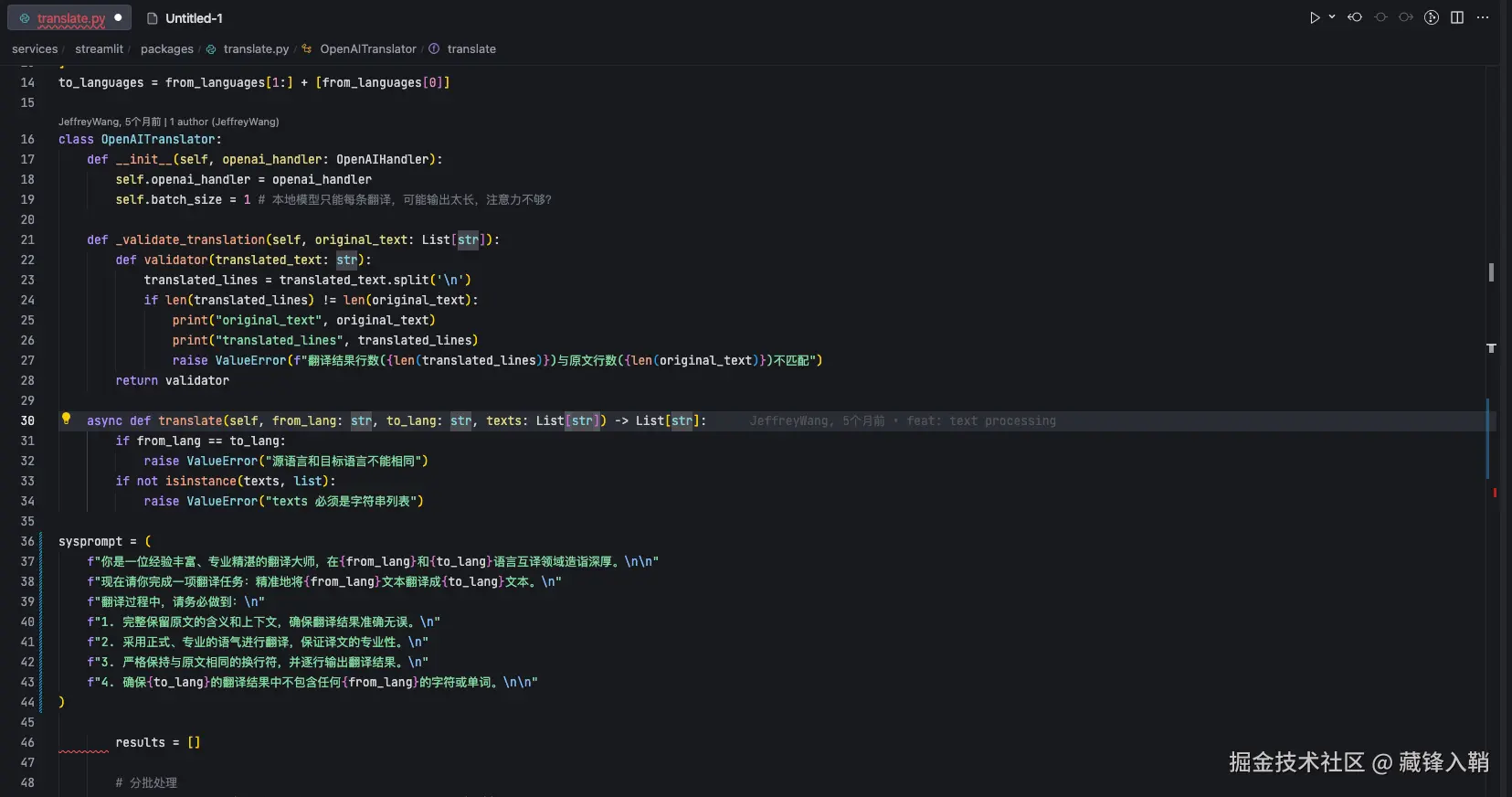The width and height of the screenshot is (1512, 797).
Task: Click the lightbulb code action on line 30
Action: point(66,419)
